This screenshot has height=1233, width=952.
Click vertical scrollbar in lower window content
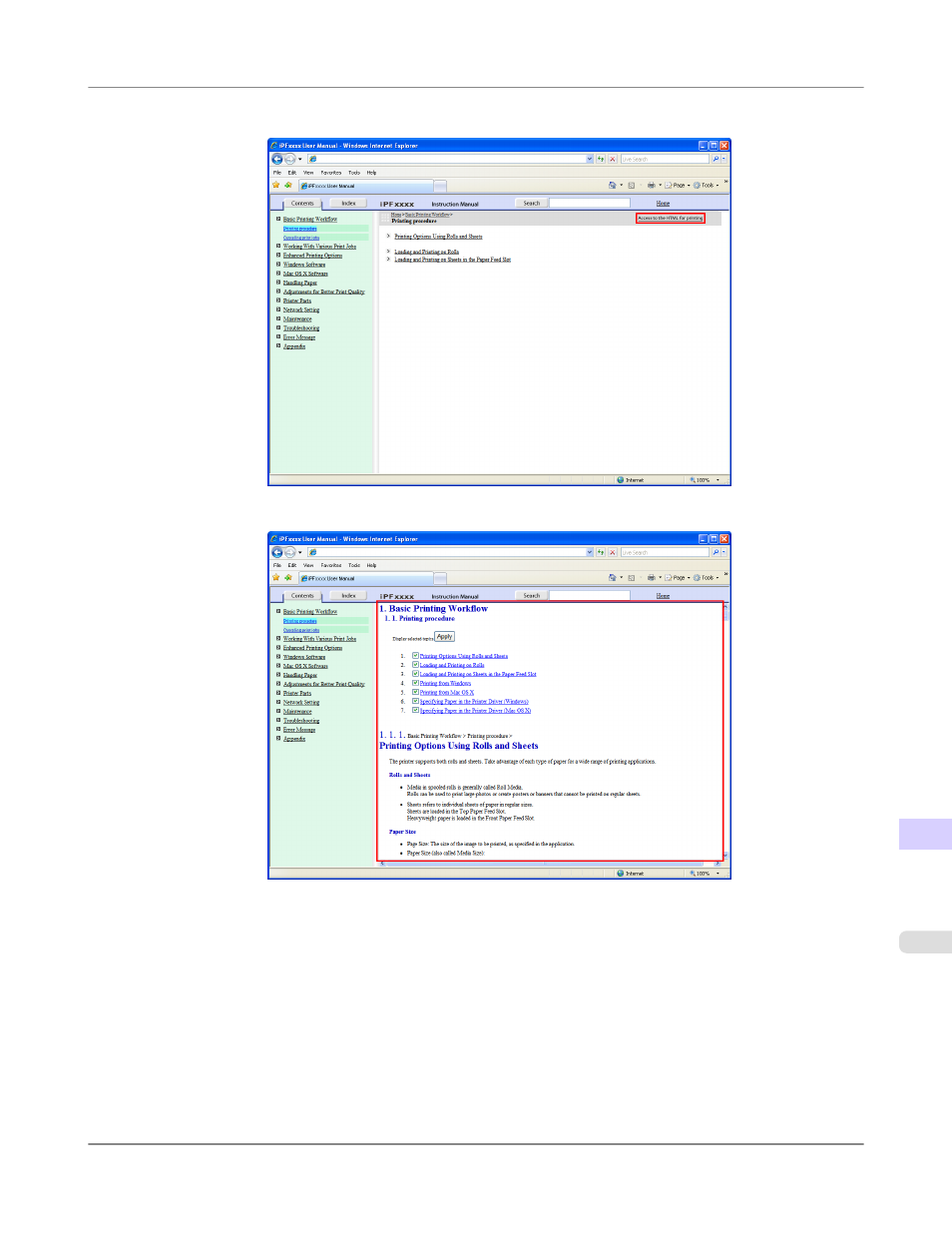[725, 731]
